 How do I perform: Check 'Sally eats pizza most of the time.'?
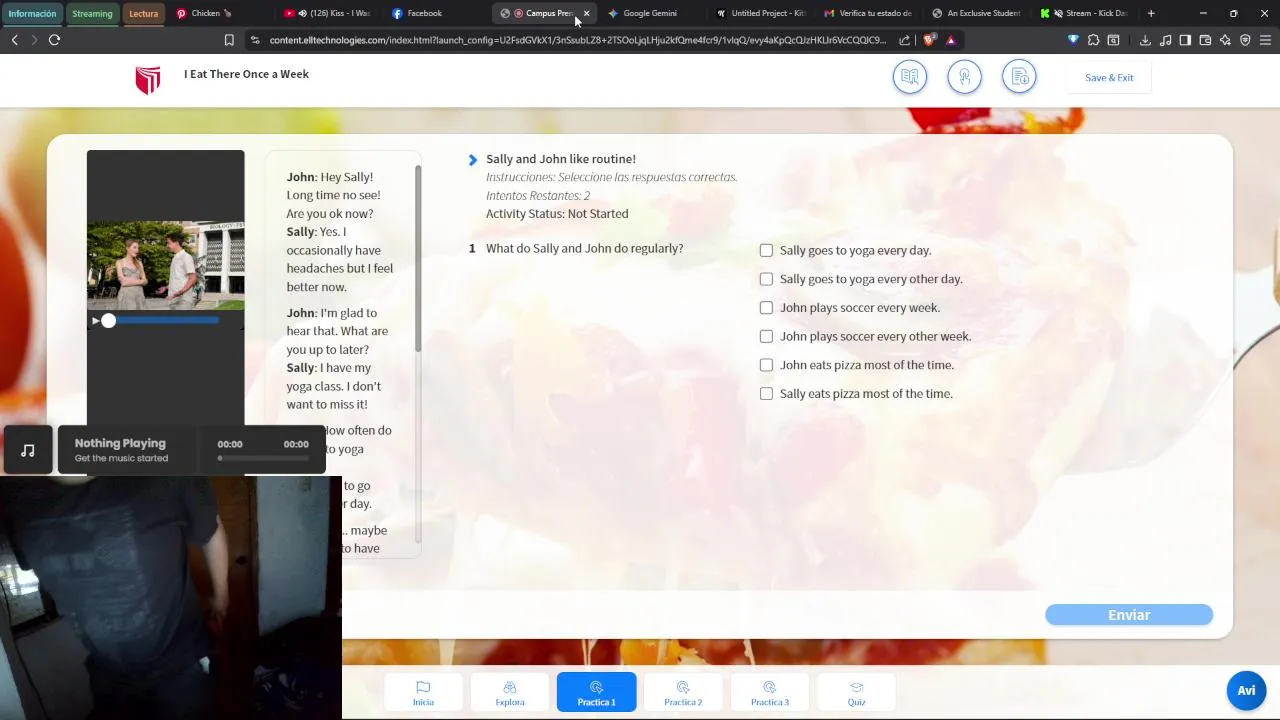point(766,394)
